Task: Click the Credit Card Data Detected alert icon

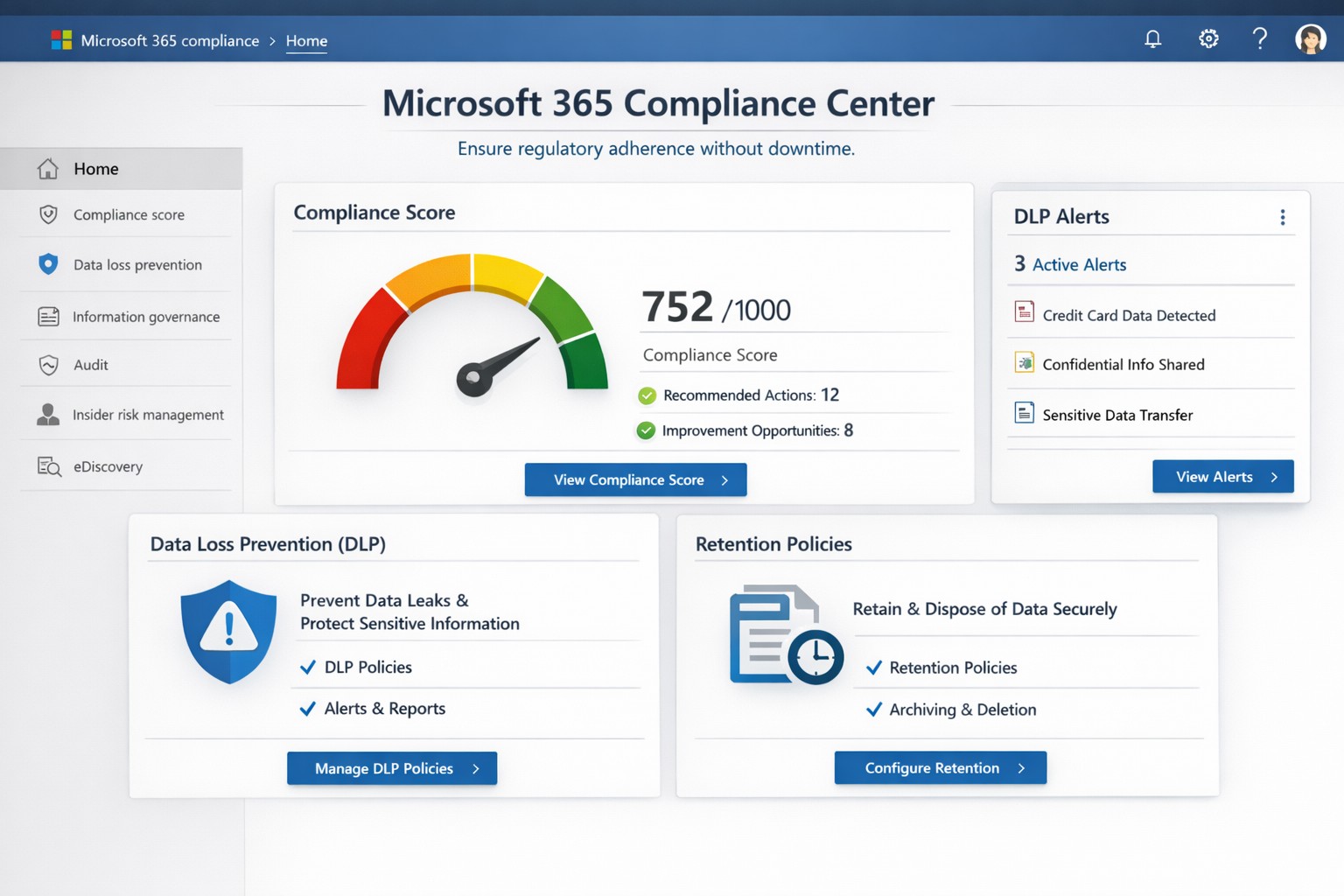Action: pos(1024,311)
